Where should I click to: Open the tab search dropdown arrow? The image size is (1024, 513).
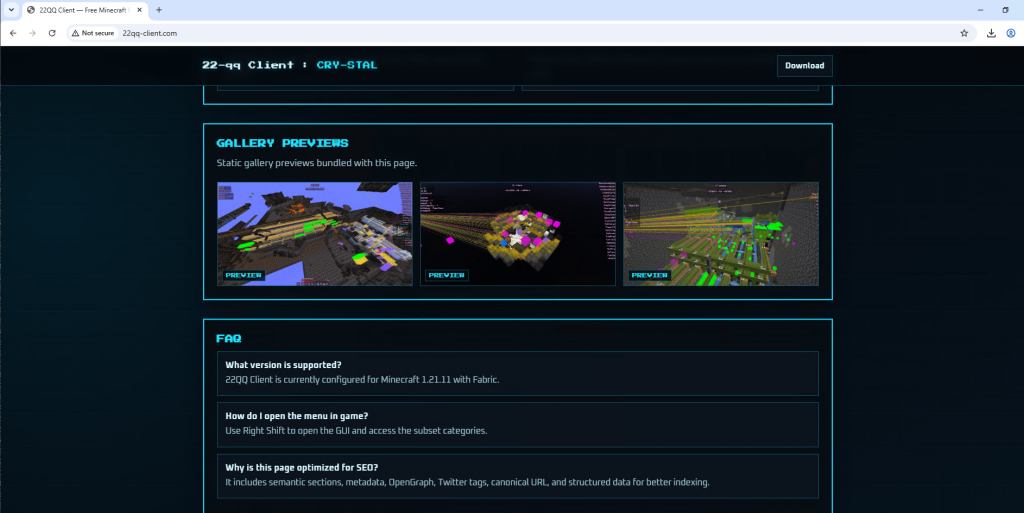point(11,10)
